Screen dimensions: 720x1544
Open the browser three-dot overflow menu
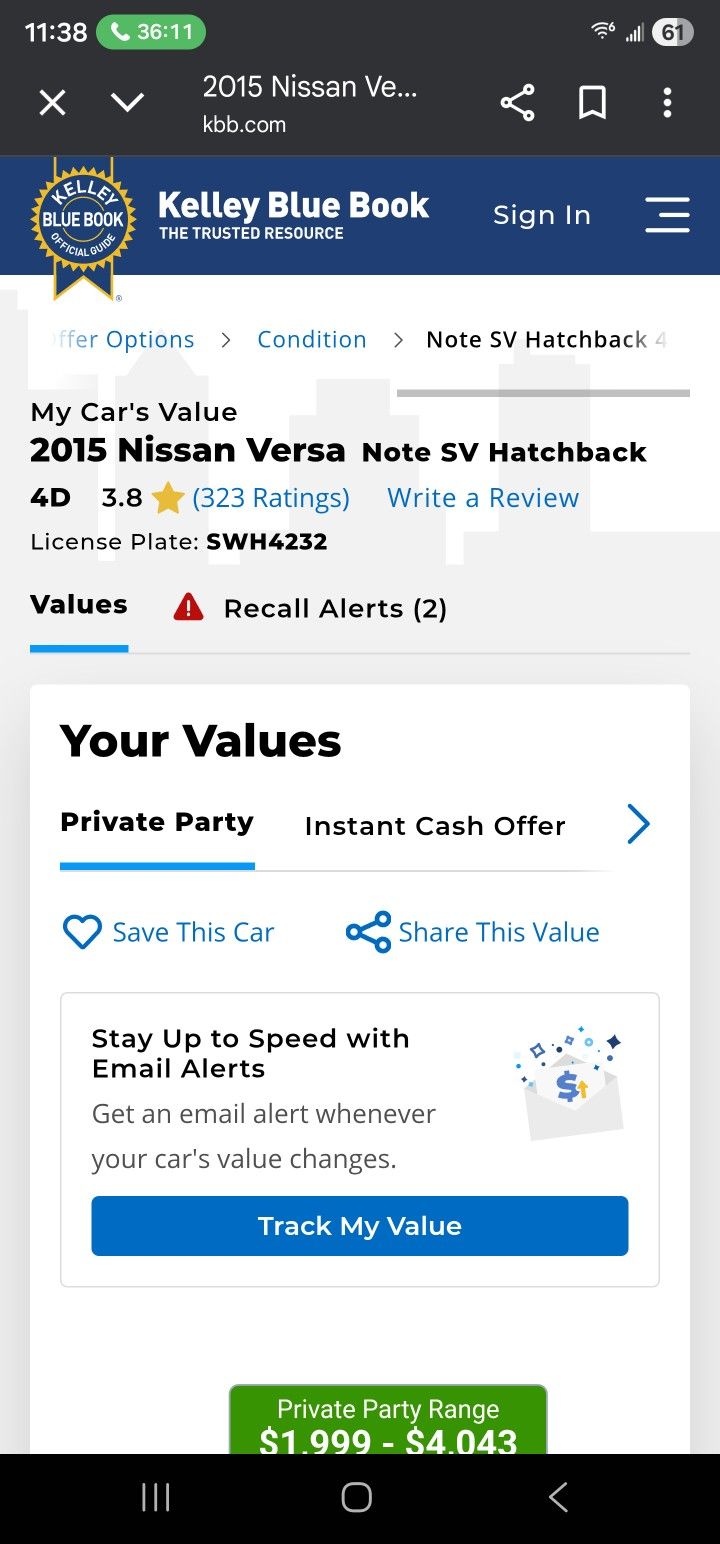[x=667, y=102]
